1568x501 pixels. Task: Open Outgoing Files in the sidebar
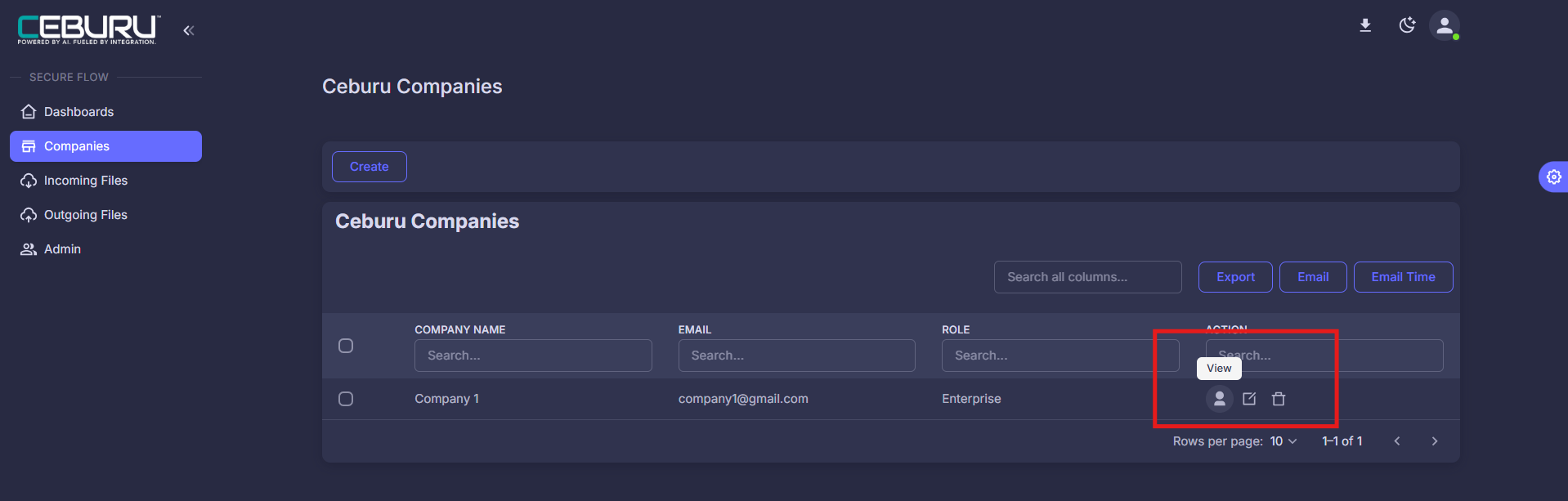105,215
